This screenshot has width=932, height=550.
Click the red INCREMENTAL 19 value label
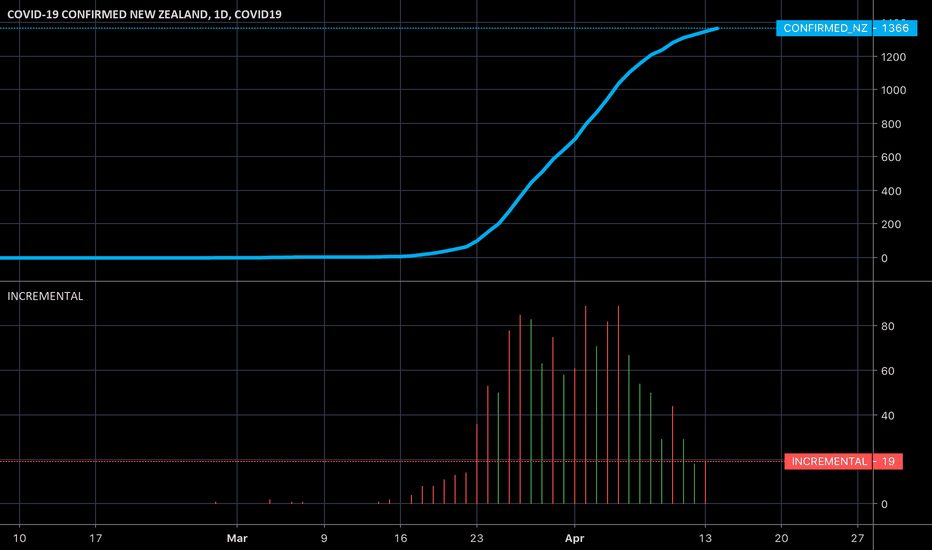pyautogui.click(x=843, y=461)
